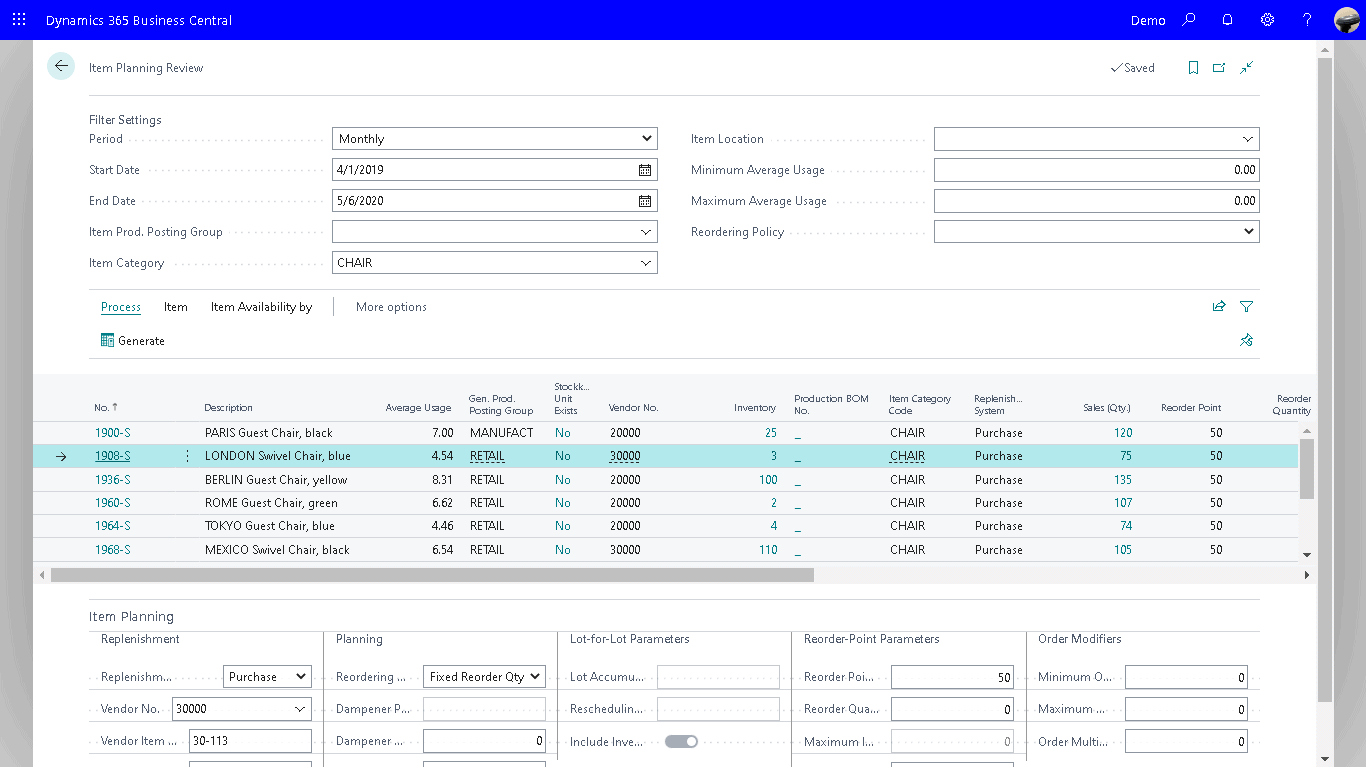Open item 1936-S link
This screenshot has height=767, width=1366.
113,480
